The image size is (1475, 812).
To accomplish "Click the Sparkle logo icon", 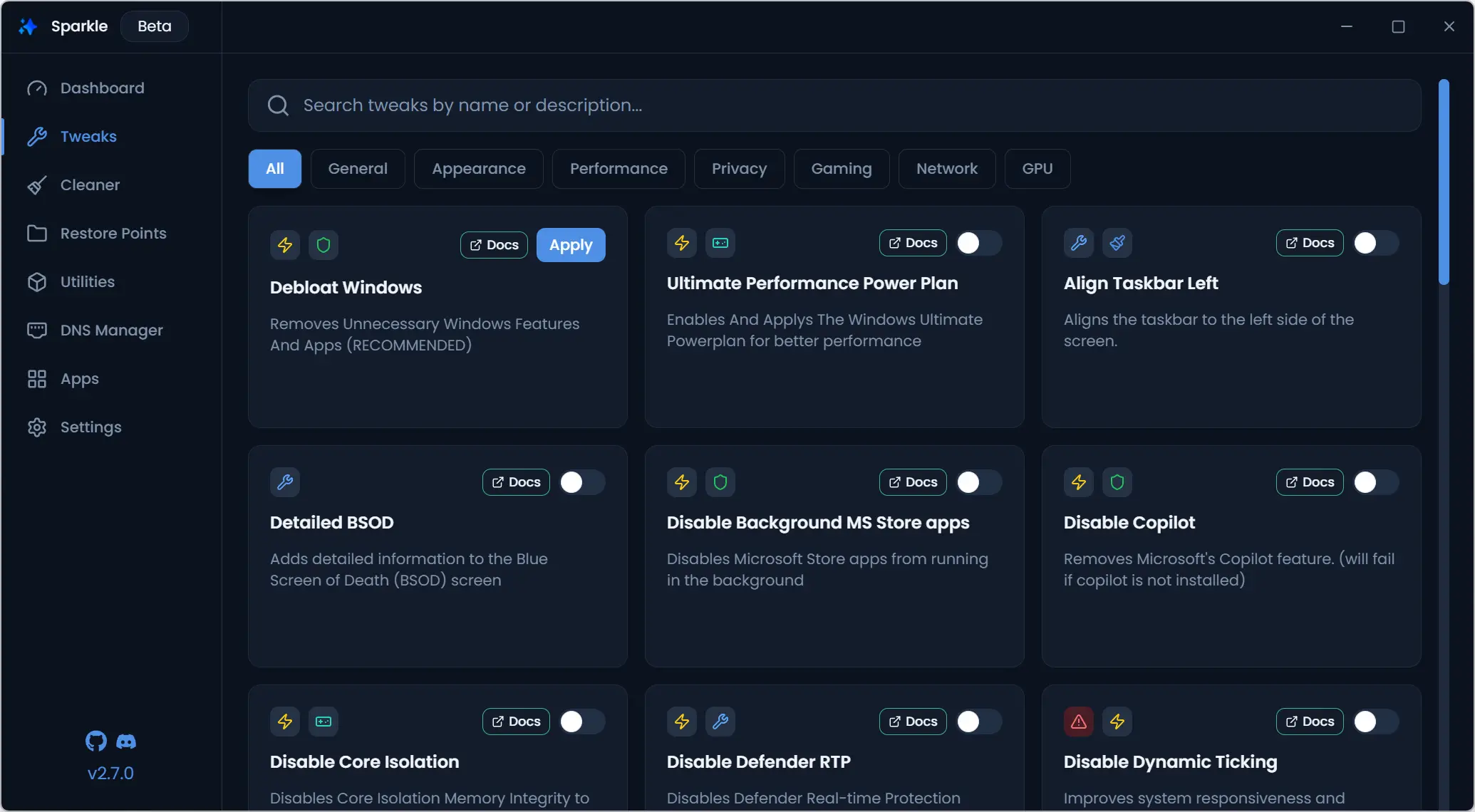I will [x=28, y=26].
